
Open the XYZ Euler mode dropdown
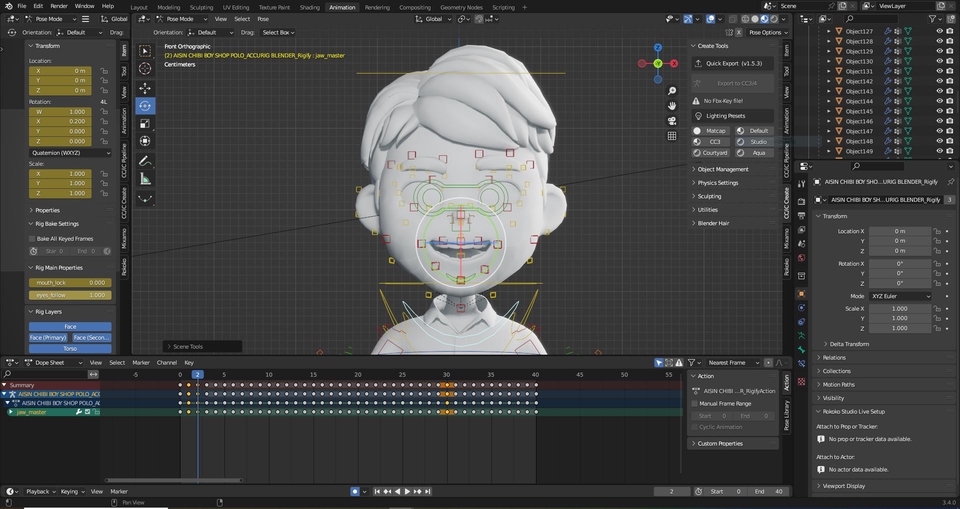pos(901,296)
